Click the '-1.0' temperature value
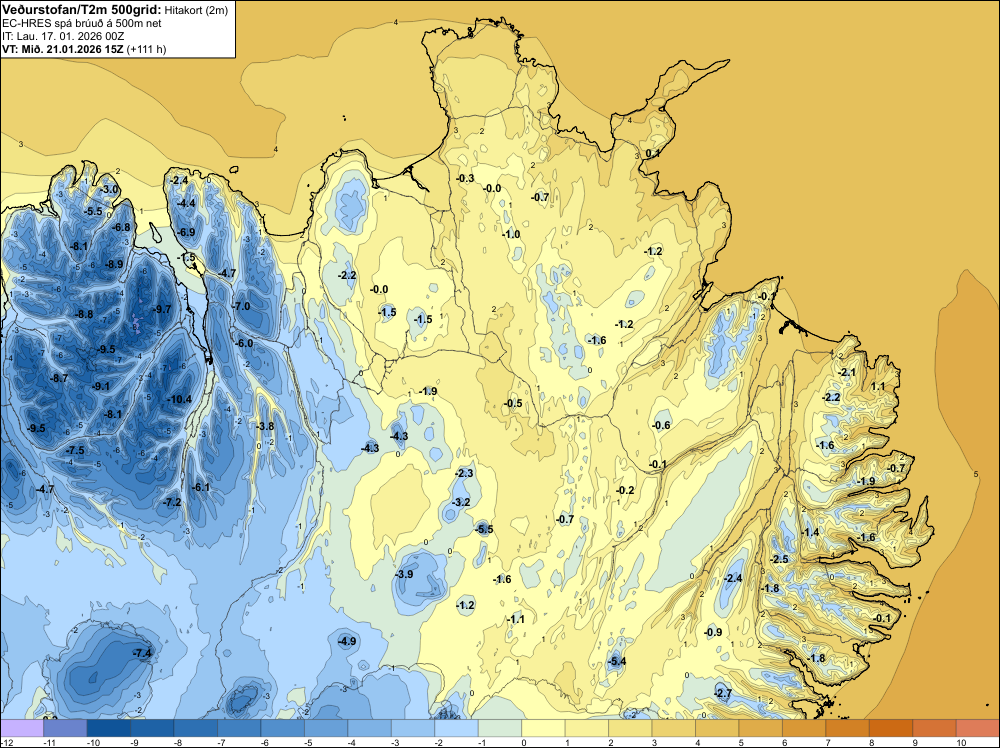 pyautogui.click(x=511, y=234)
